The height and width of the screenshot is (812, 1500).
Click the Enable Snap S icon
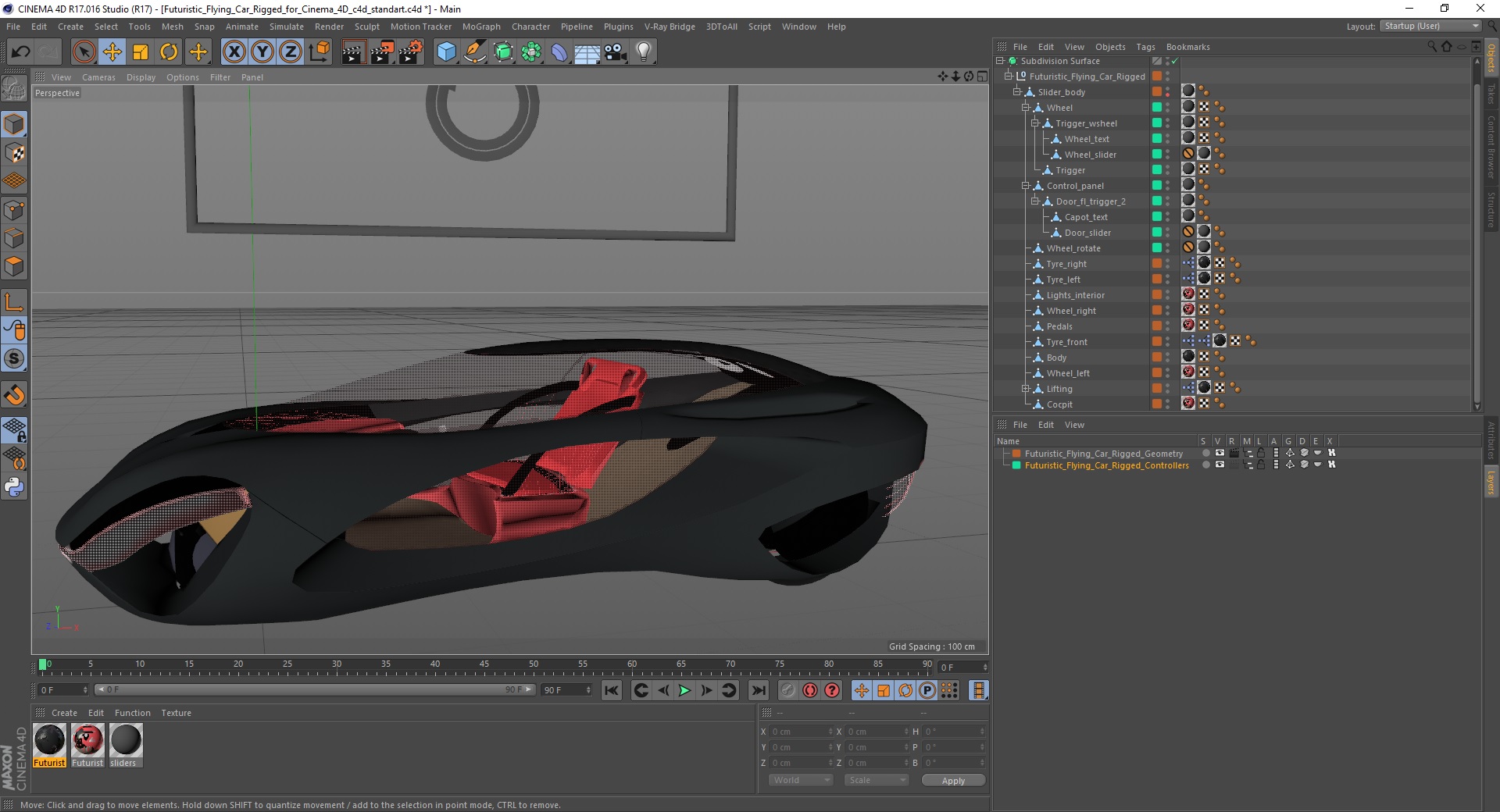(14, 359)
